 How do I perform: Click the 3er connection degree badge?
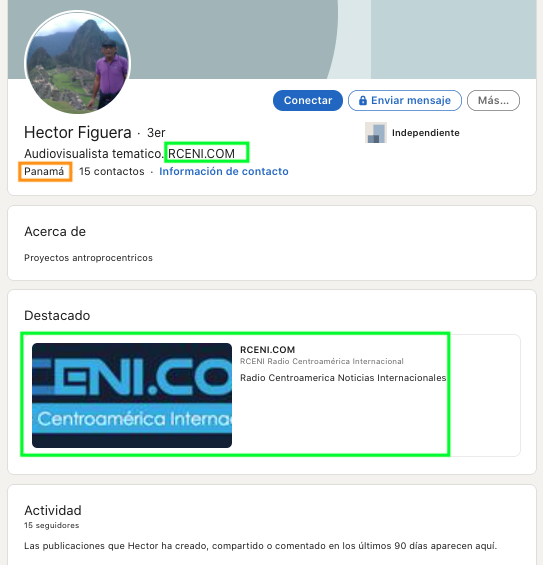(156, 133)
